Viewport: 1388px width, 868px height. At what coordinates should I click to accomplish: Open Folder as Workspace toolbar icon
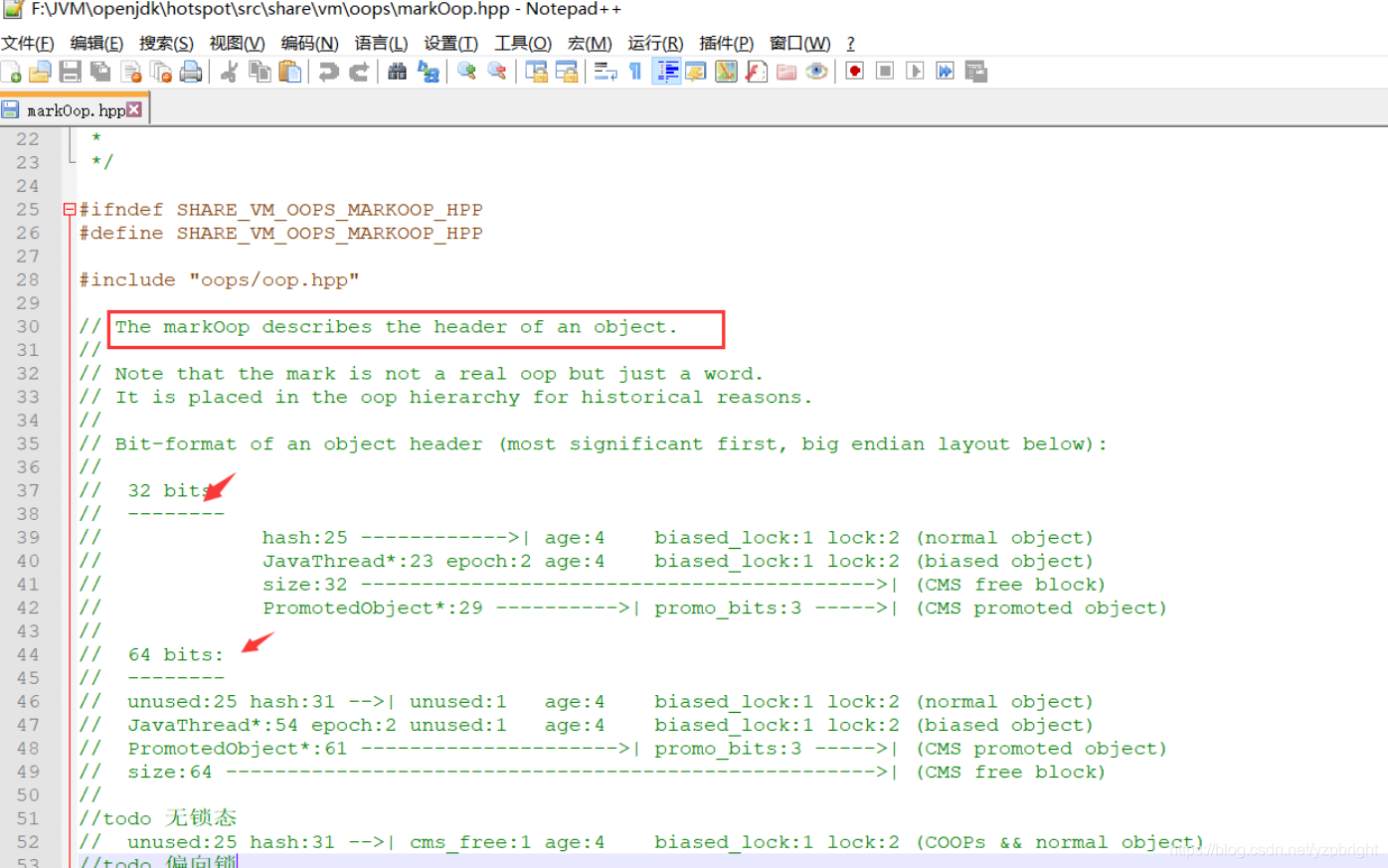pyautogui.click(x=786, y=72)
